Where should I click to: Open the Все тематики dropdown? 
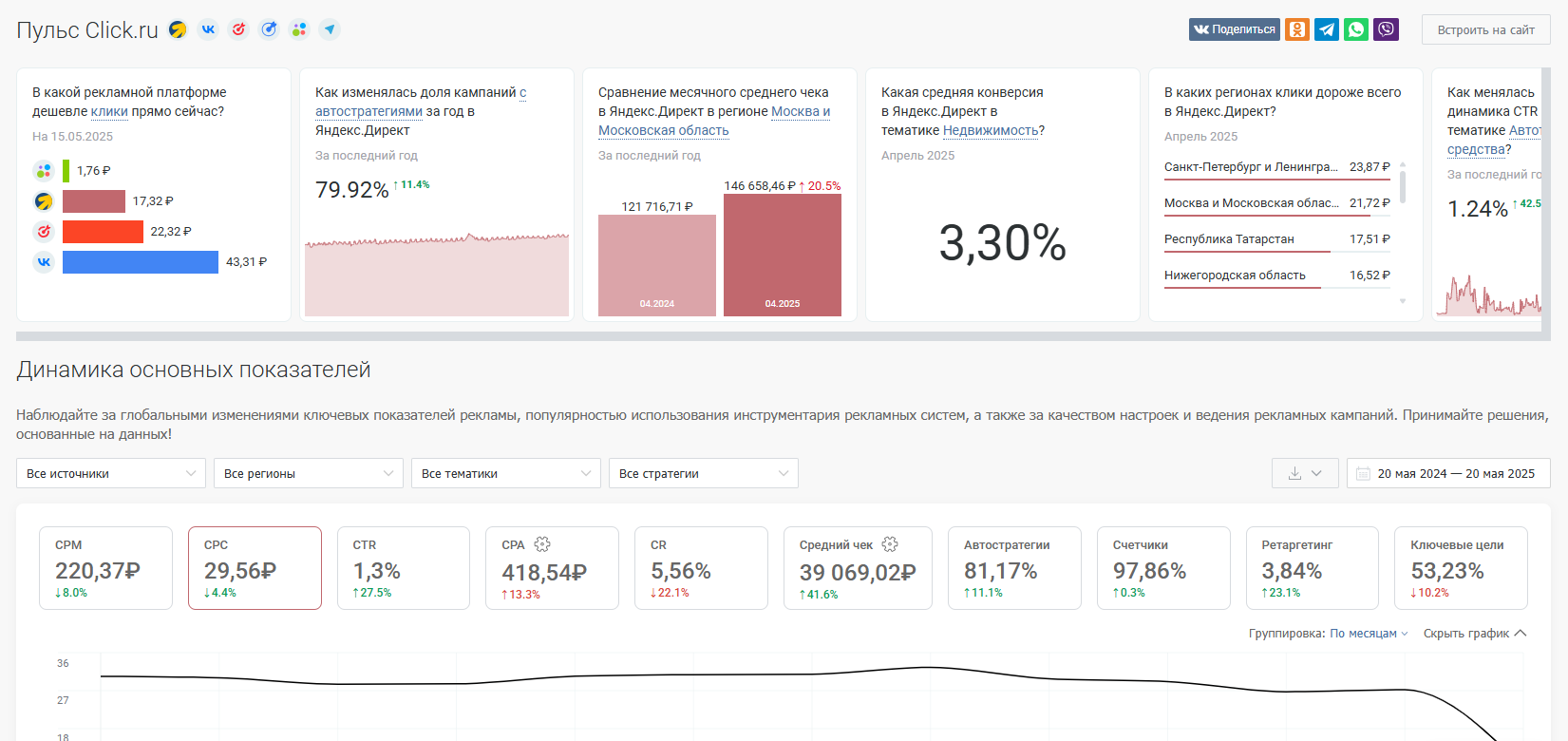click(506, 473)
